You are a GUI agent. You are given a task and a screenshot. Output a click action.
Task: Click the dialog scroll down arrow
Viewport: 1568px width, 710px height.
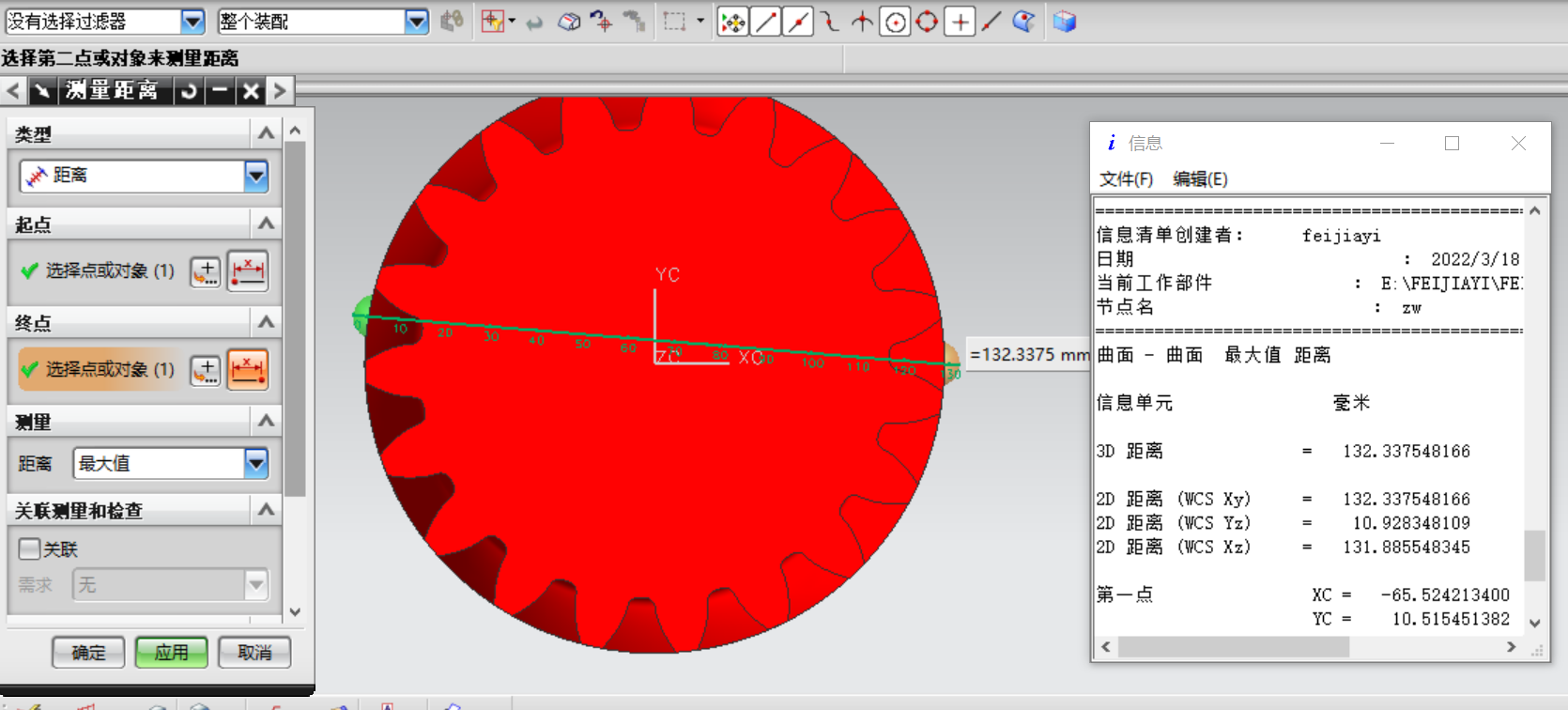295,611
